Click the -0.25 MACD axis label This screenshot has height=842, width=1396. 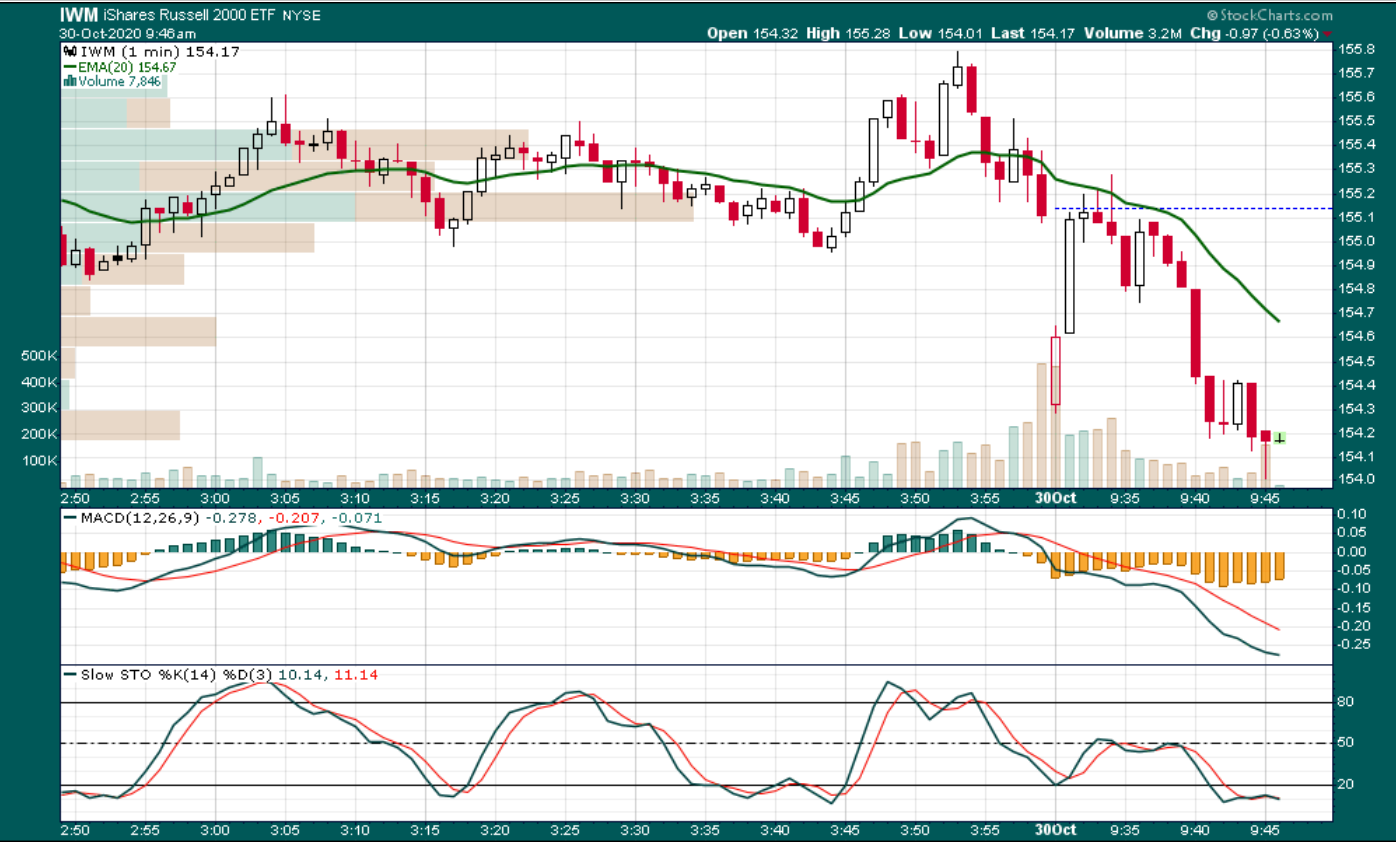pos(1352,644)
